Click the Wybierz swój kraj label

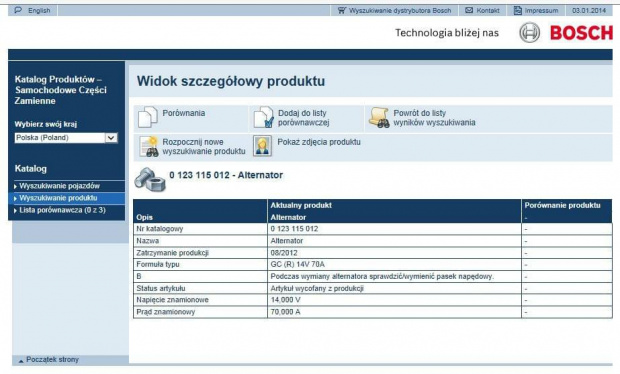45,124
